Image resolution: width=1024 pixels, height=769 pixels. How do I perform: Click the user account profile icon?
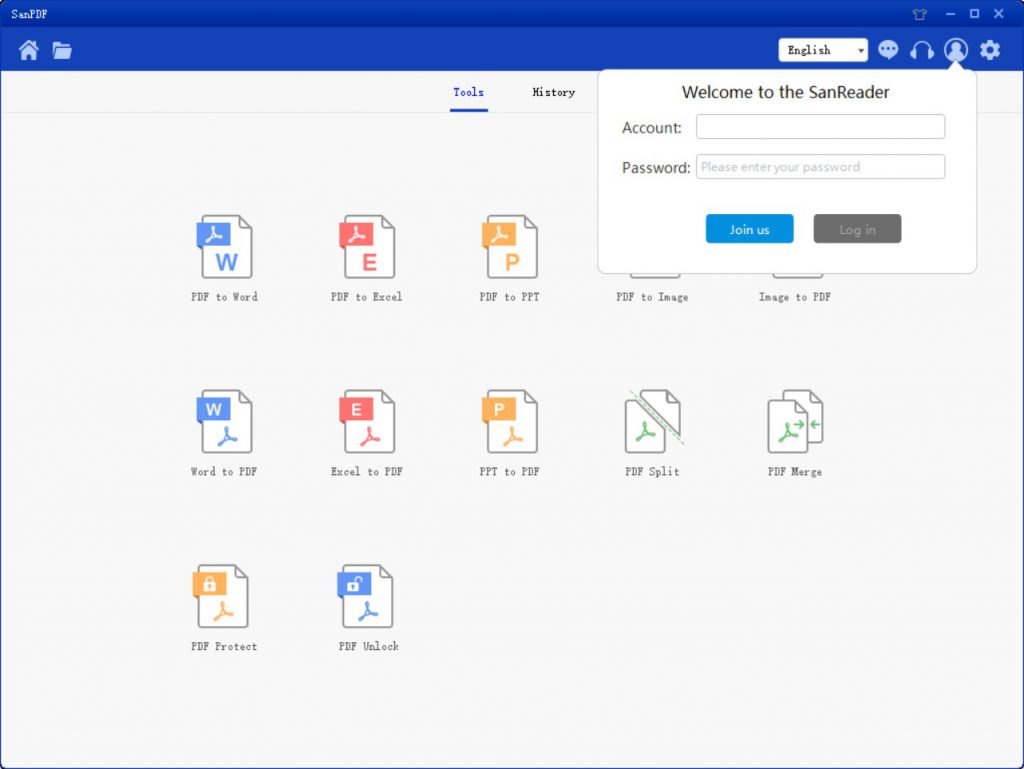click(955, 50)
